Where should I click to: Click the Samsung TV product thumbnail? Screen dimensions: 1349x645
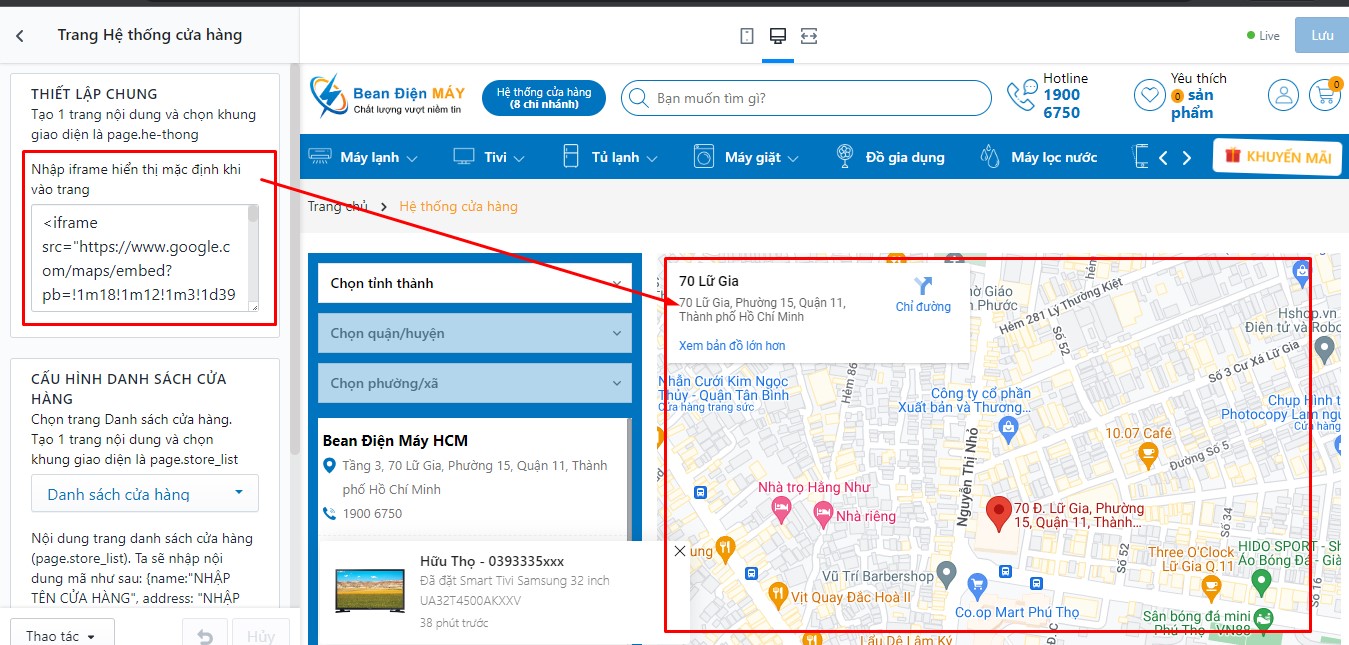tap(370, 590)
